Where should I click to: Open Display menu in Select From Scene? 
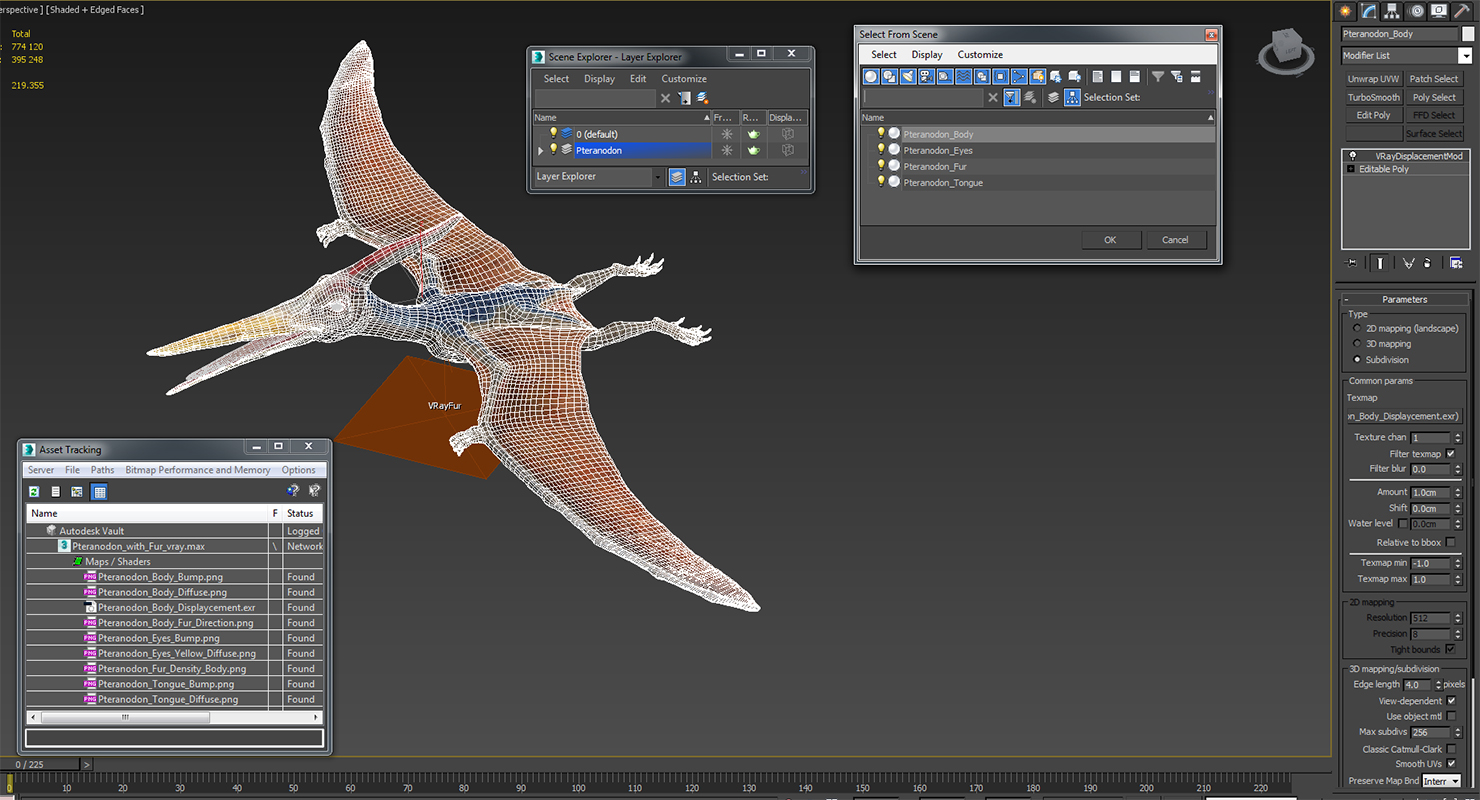coord(927,55)
